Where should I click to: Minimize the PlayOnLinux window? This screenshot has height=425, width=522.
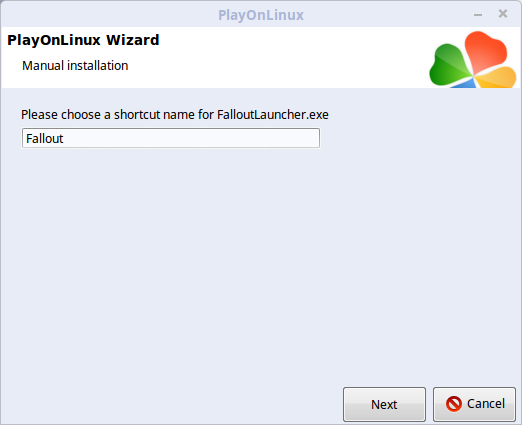tap(478, 15)
